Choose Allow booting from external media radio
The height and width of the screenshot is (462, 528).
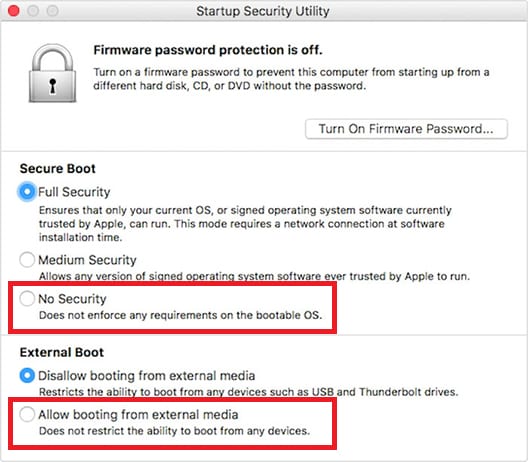coord(27,415)
